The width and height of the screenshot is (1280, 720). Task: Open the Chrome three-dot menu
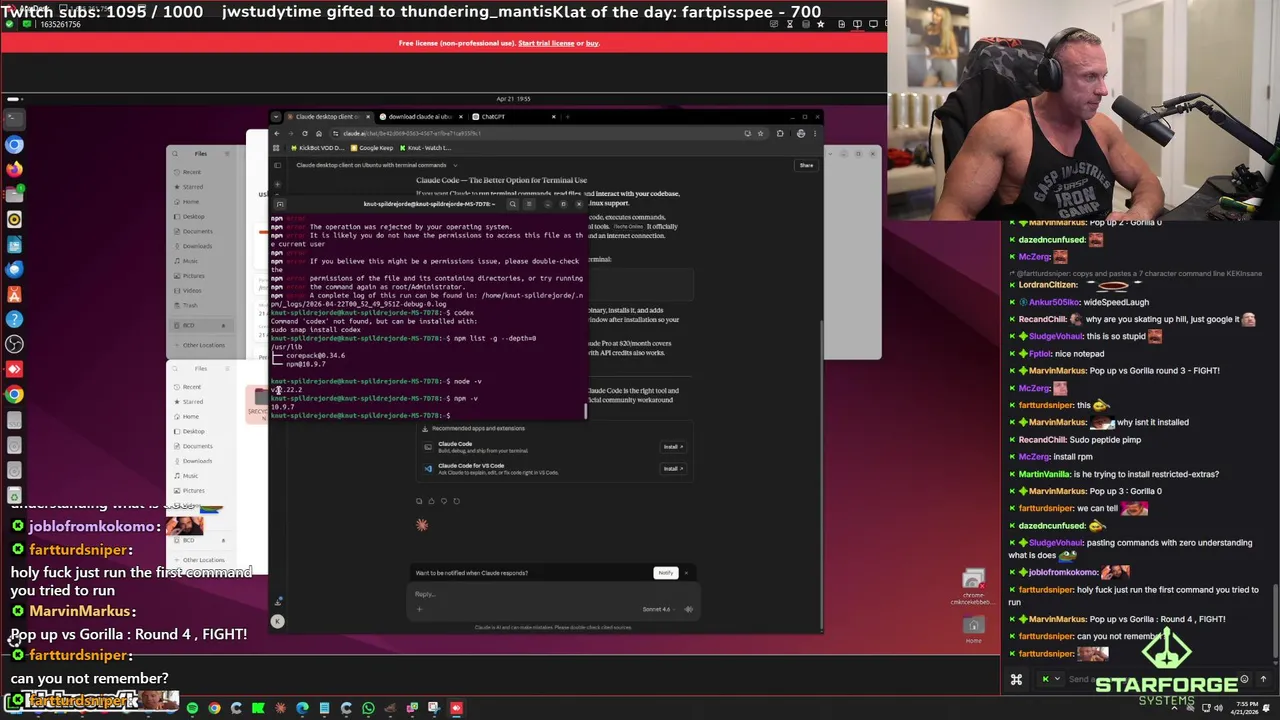(x=815, y=133)
